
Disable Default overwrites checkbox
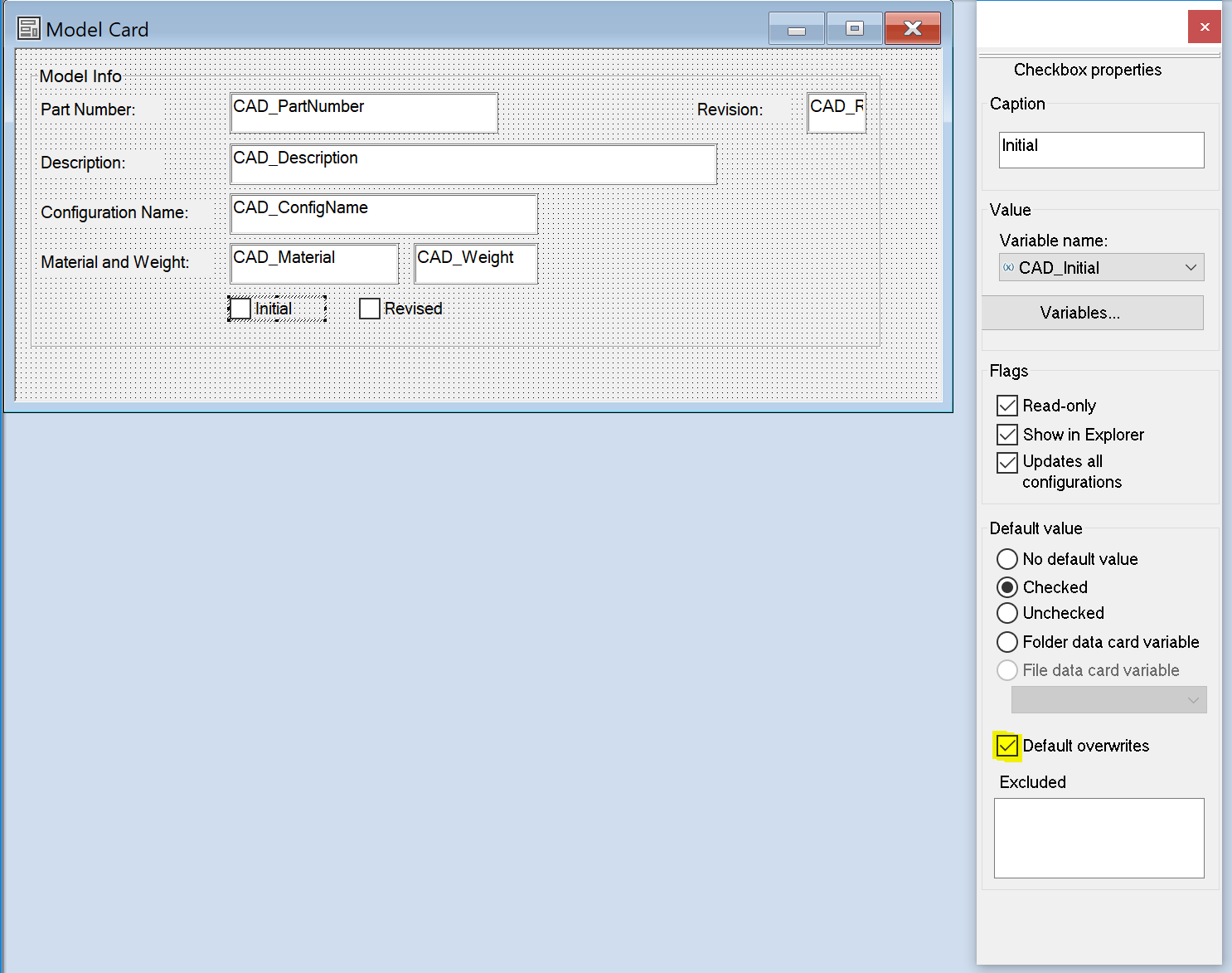[x=1007, y=746]
